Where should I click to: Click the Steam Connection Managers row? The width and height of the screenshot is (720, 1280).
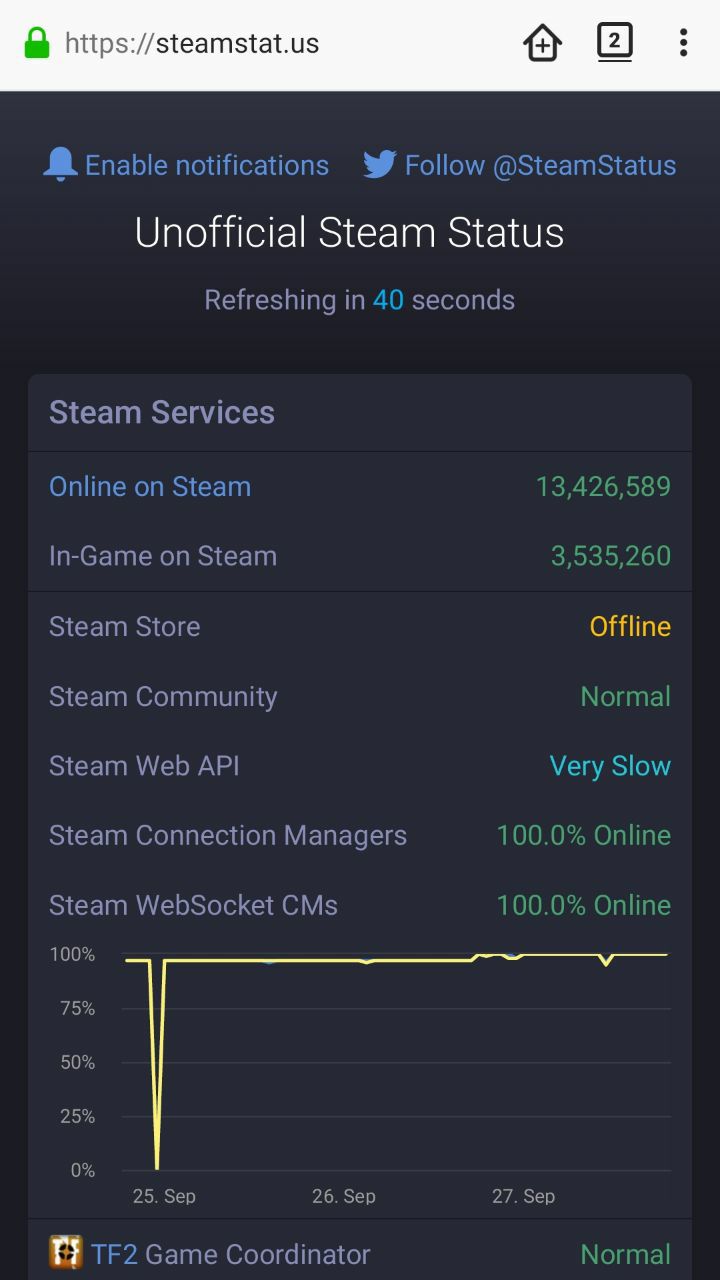pos(360,835)
